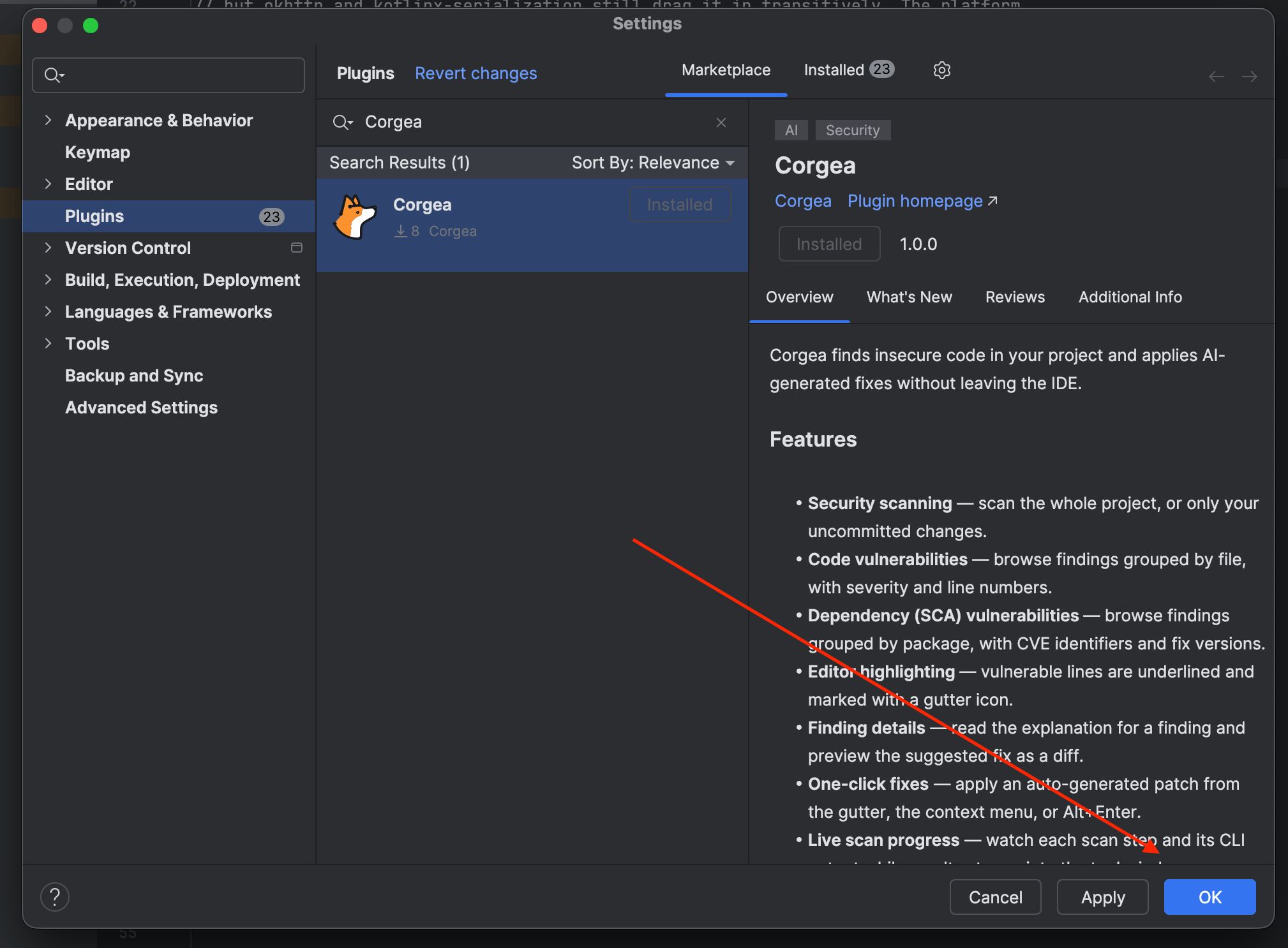
Task: Click the OK button
Action: click(1209, 897)
